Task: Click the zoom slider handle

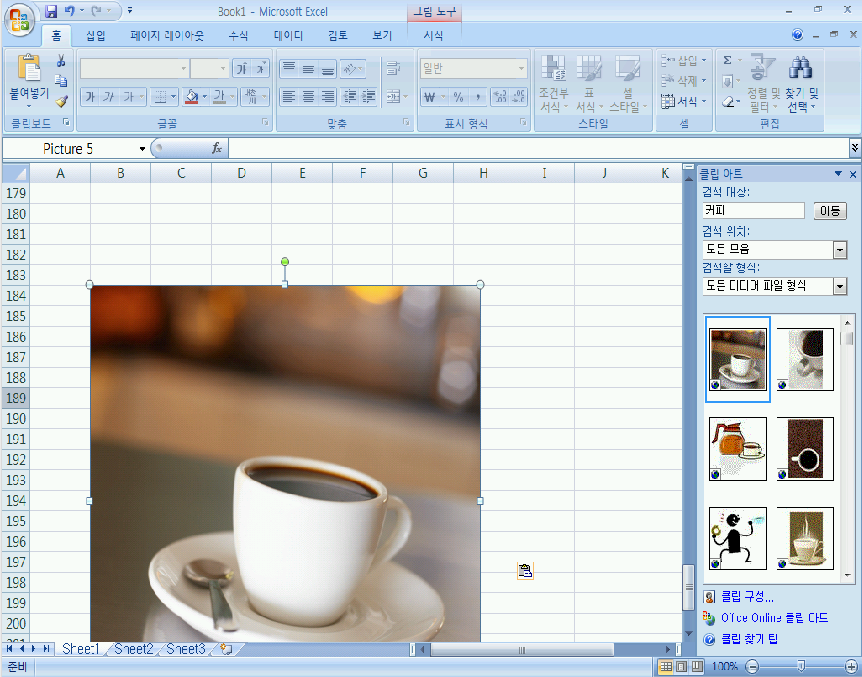Action: [801, 667]
